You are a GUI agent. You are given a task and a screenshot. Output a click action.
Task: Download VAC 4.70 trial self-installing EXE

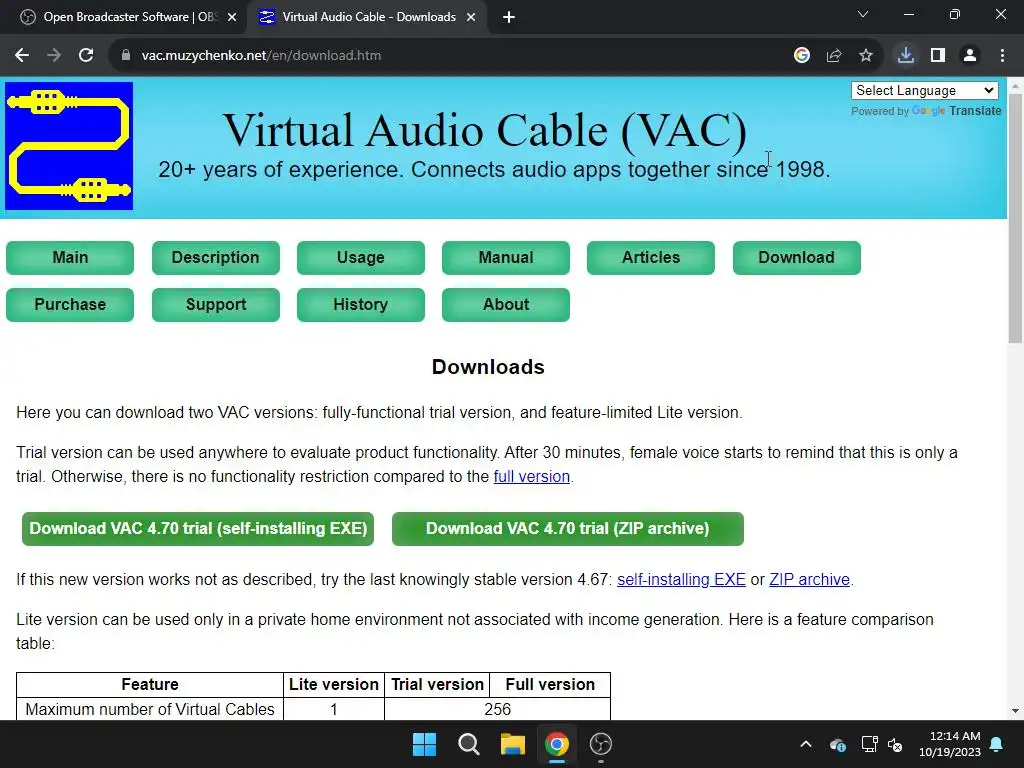tap(198, 528)
